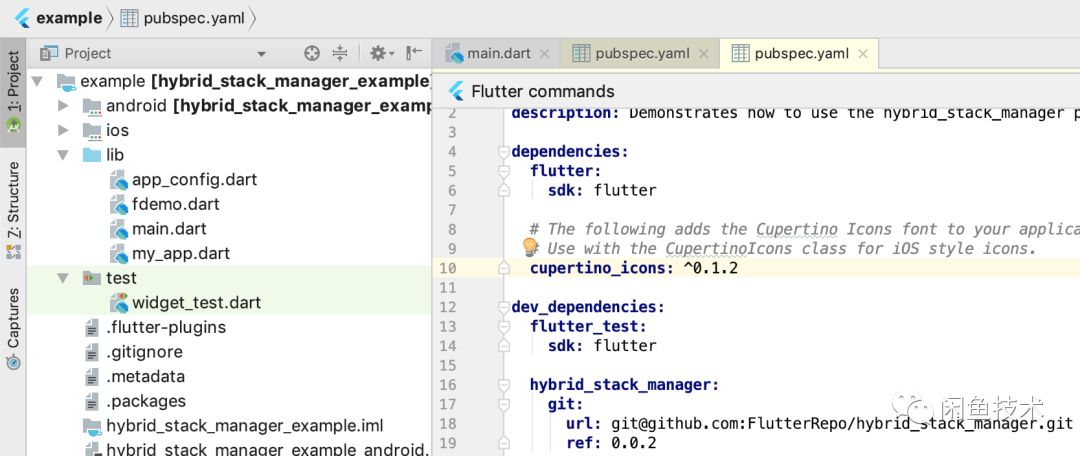The height and width of the screenshot is (456, 1080).
Task: Open the 1: Project tool window tab
Action: (x=13, y=93)
